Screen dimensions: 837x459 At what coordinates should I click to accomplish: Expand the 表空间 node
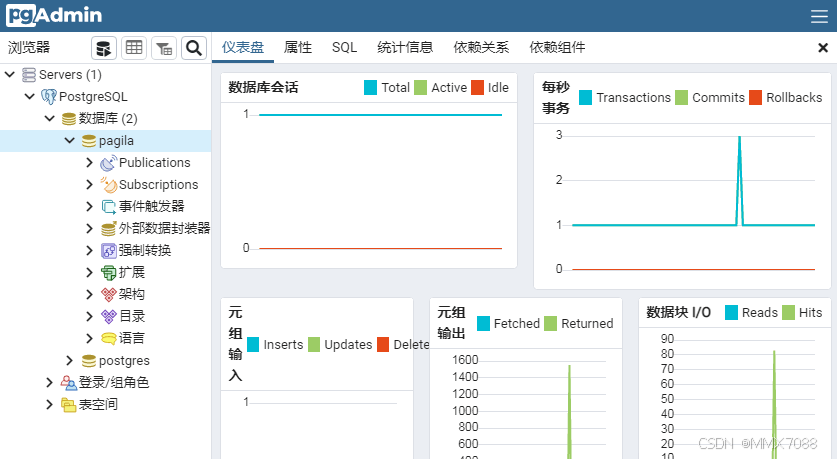[49, 405]
